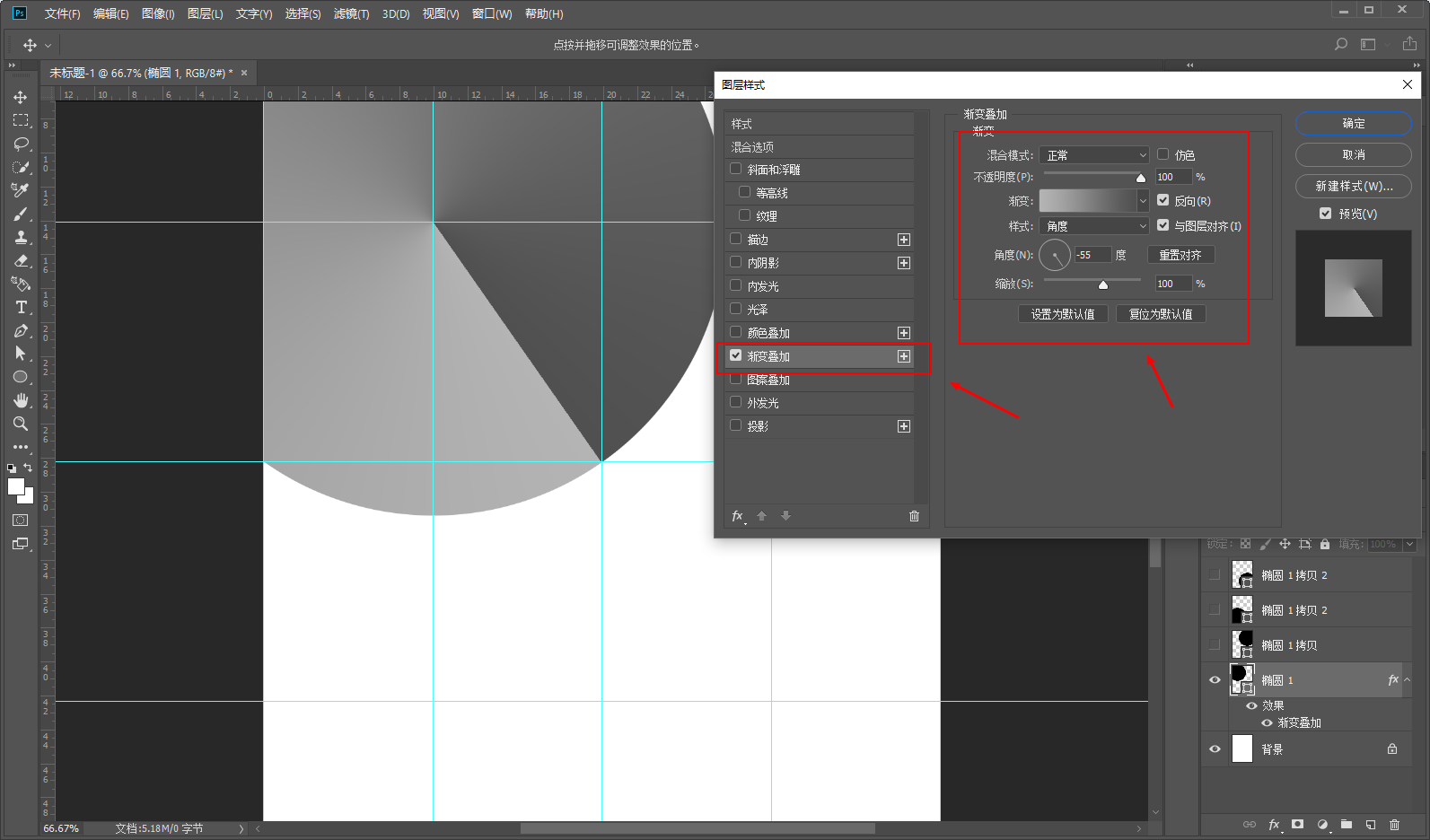
Task: Select the Hand tool
Action: (x=21, y=400)
